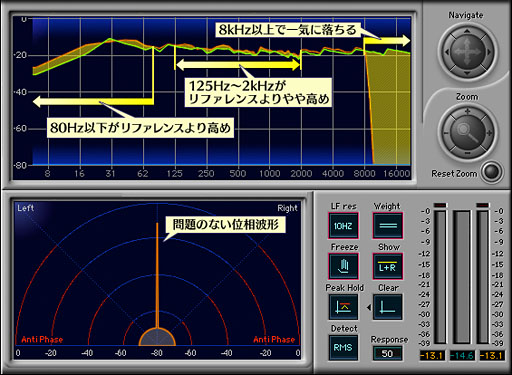512x375 pixels.
Task: Click the Response value field showing 50
Action: [387, 353]
